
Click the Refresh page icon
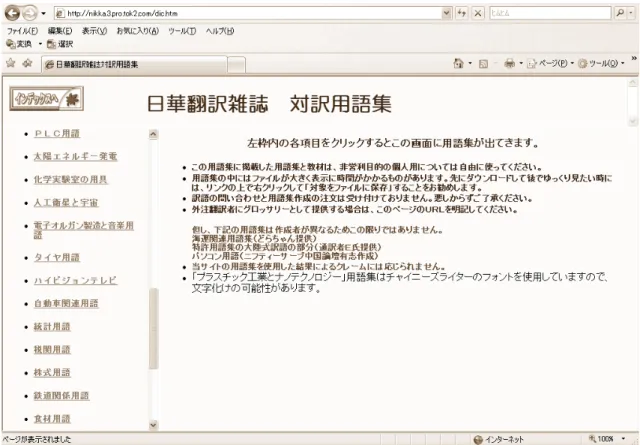tap(461, 13)
